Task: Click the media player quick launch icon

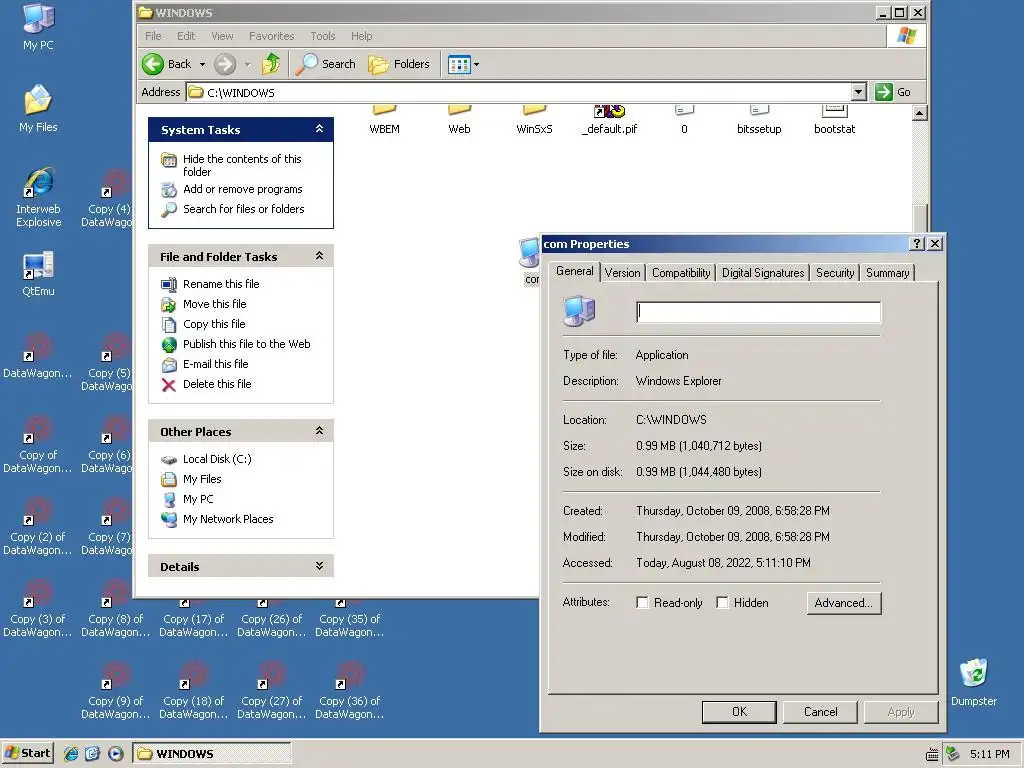Action: click(x=116, y=753)
